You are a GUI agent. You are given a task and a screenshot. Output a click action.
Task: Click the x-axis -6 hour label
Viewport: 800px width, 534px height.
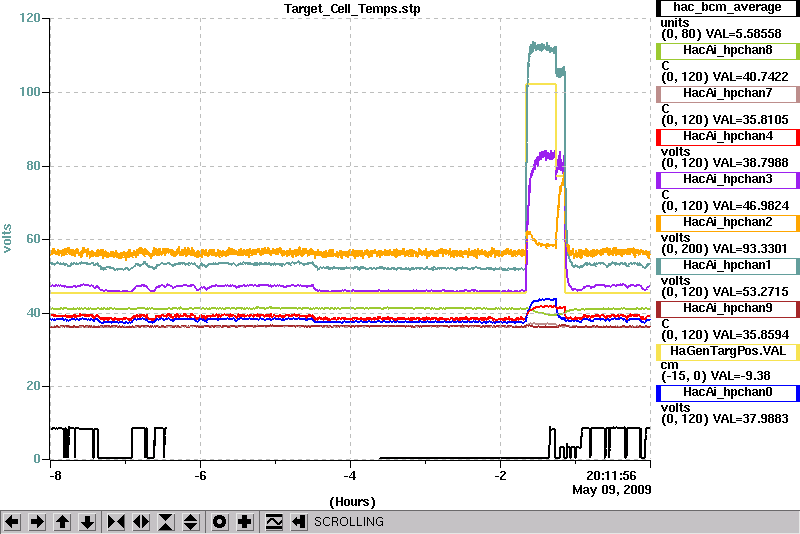coord(200,476)
